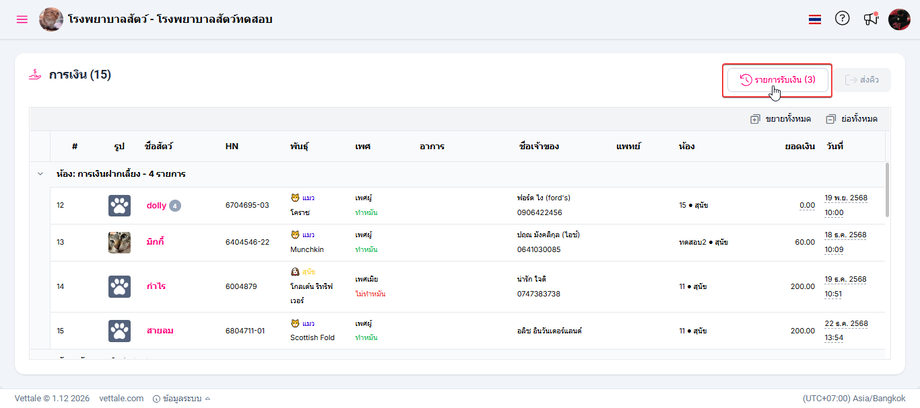This screenshot has height=408, width=920.
Task: Expand all groups with ขยายทั้งหมด
Action: click(x=780, y=119)
